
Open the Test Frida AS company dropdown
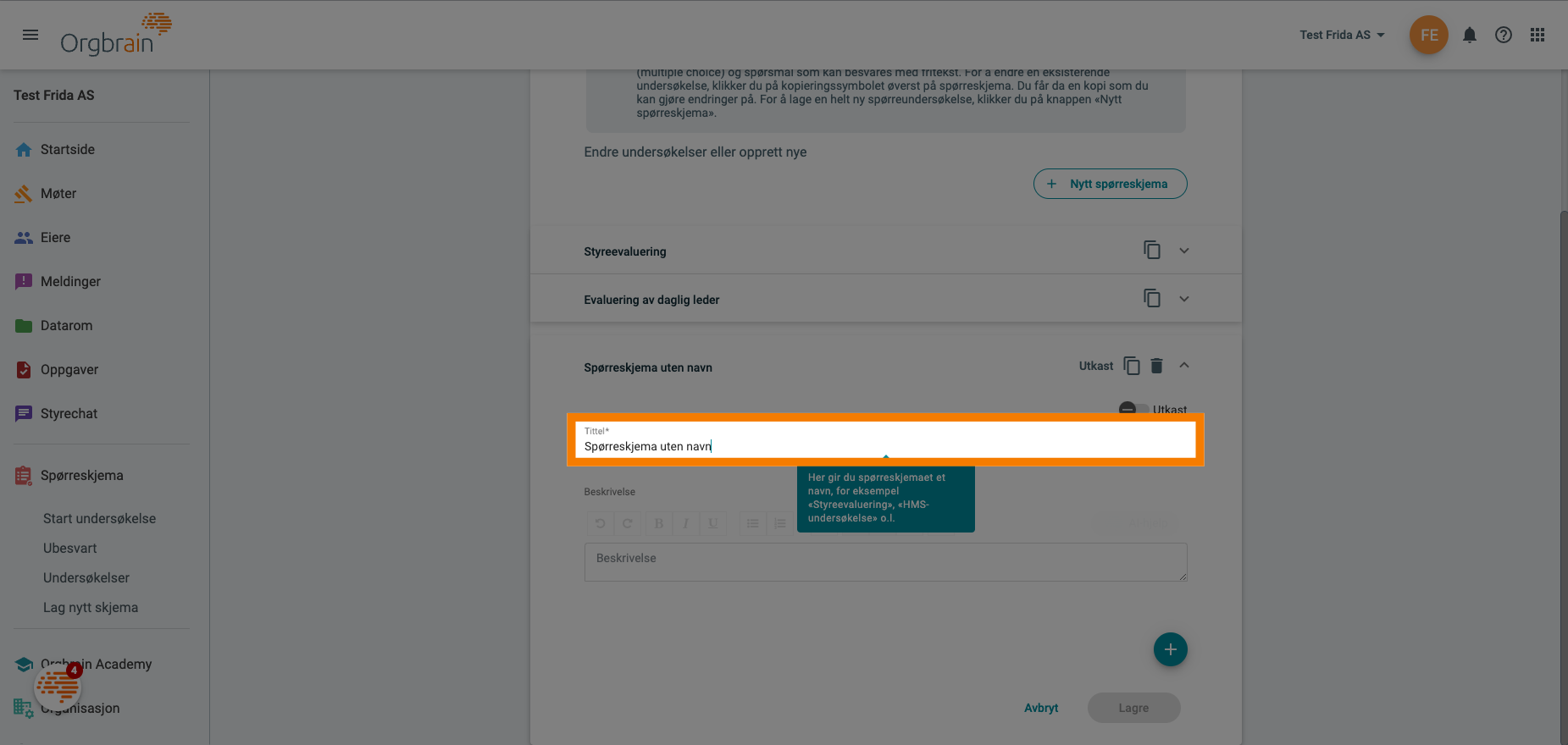coord(1342,35)
